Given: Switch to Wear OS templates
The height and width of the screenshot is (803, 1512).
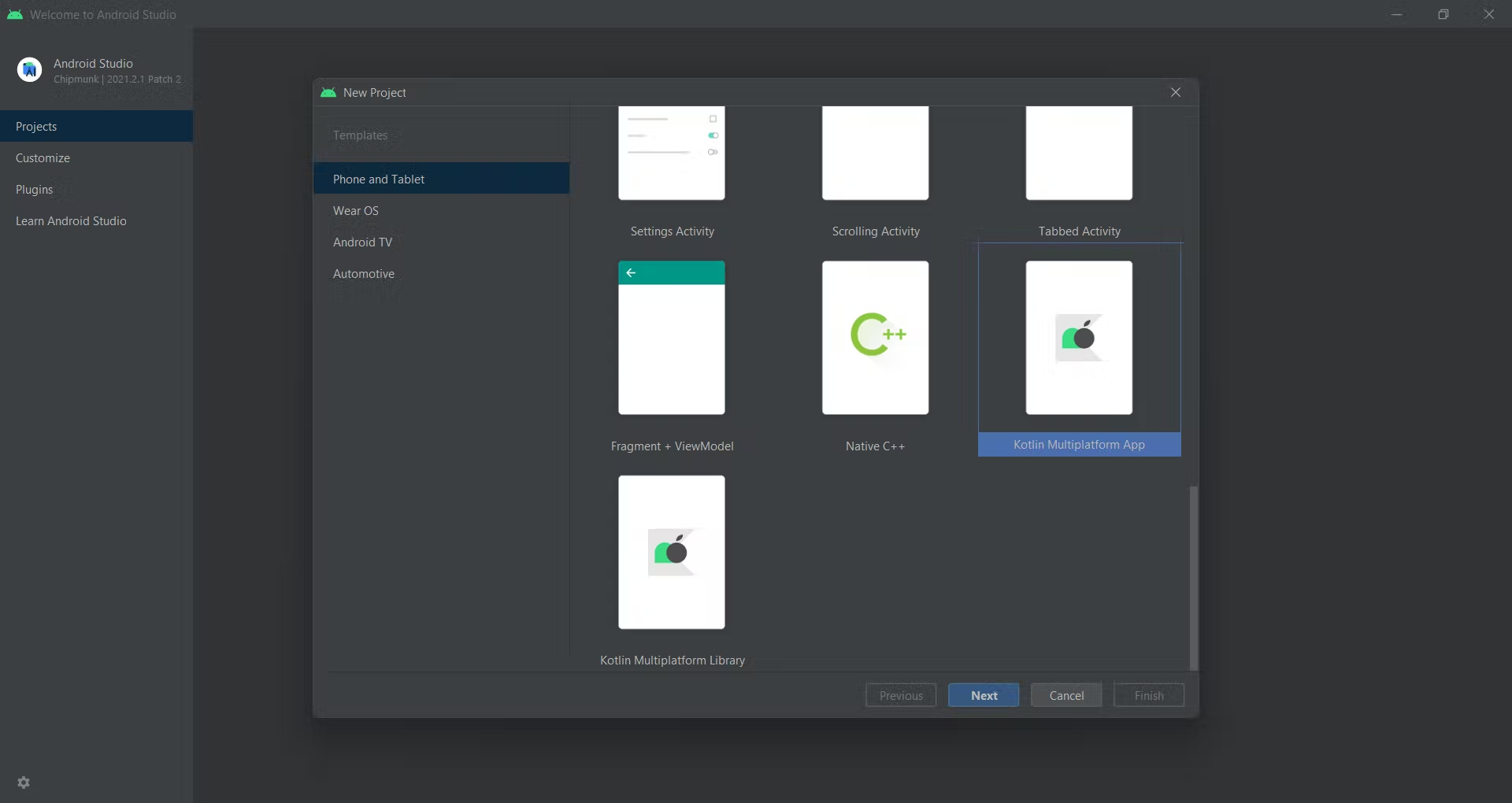Looking at the screenshot, I should point(441,210).
